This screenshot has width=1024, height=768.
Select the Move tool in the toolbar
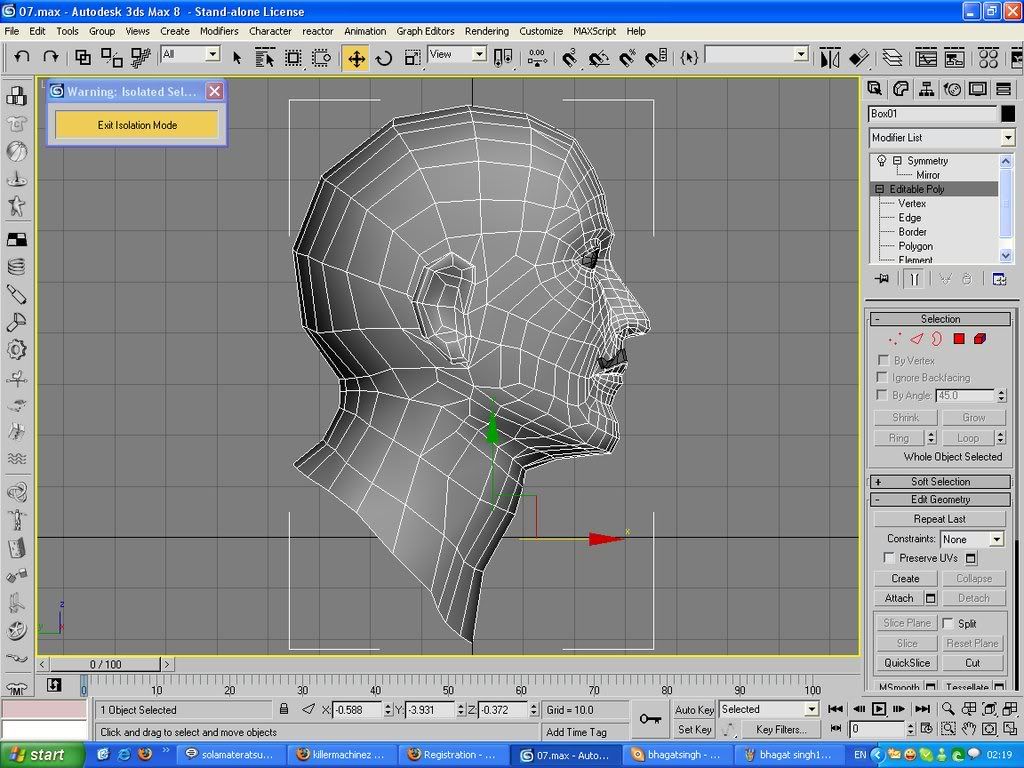pyautogui.click(x=356, y=57)
